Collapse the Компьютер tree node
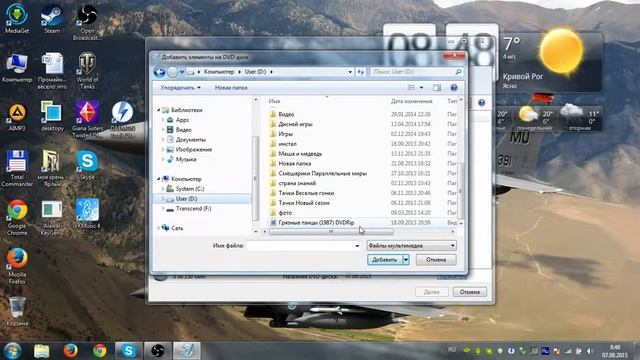Screen dimensions: 640x360 click(x=158, y=179)
